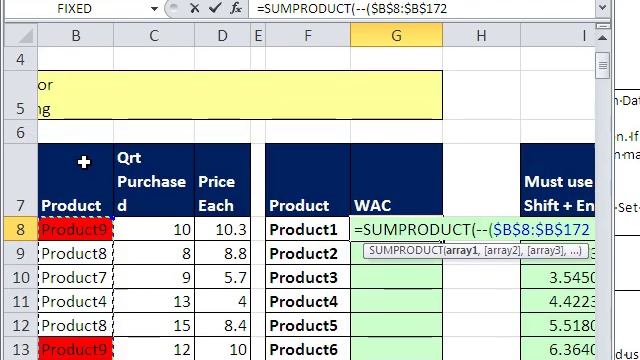Click inside the formula bar text
This screenshot has width=640, height=360.
point(422,9)
